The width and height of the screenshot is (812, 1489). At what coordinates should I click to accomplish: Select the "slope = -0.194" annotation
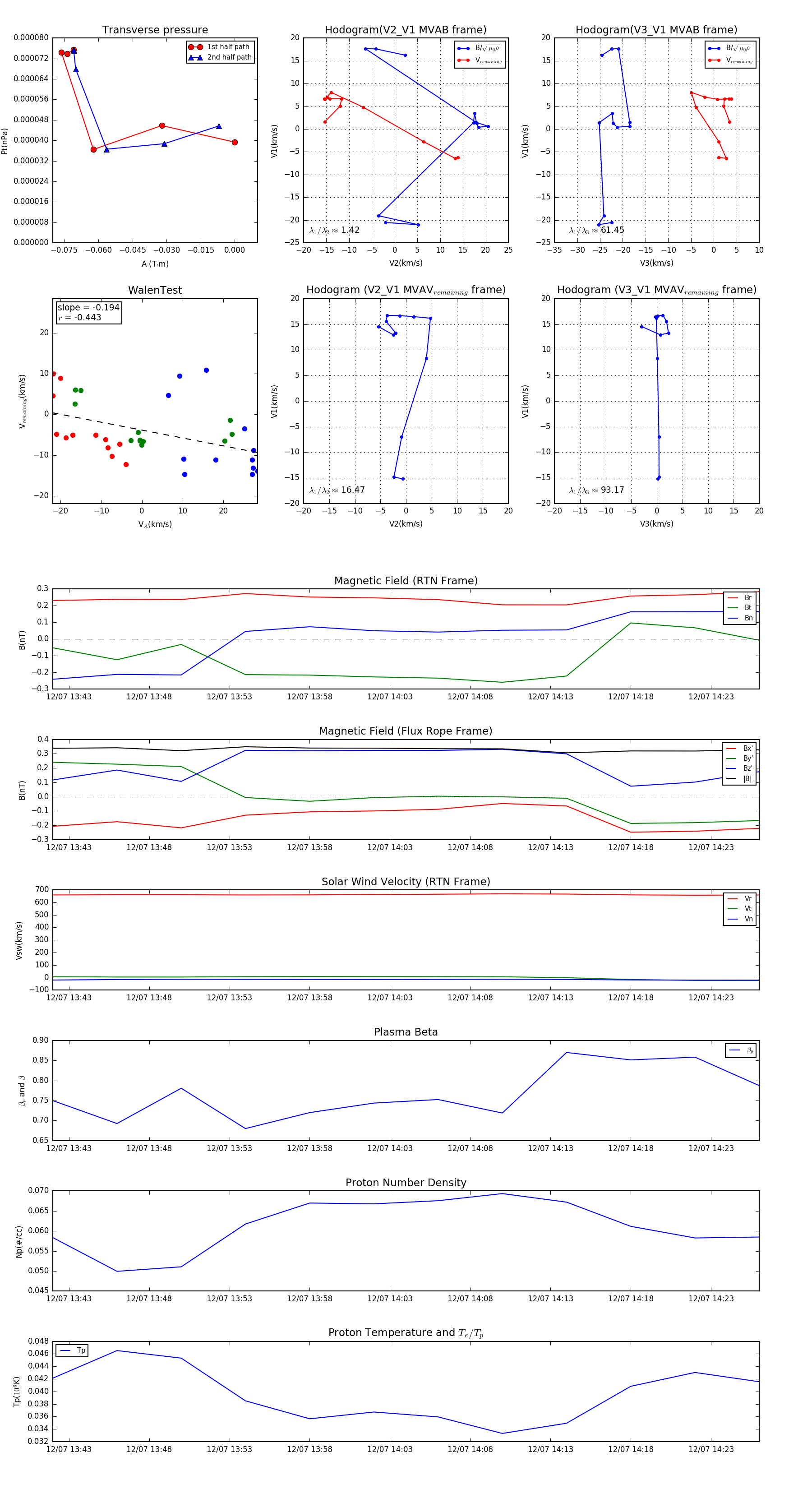tap(88, 308)
